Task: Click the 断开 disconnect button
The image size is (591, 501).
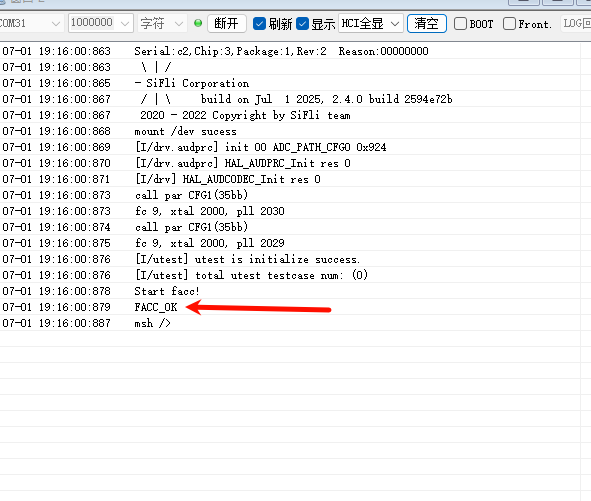Action: (x=227, y=23)
